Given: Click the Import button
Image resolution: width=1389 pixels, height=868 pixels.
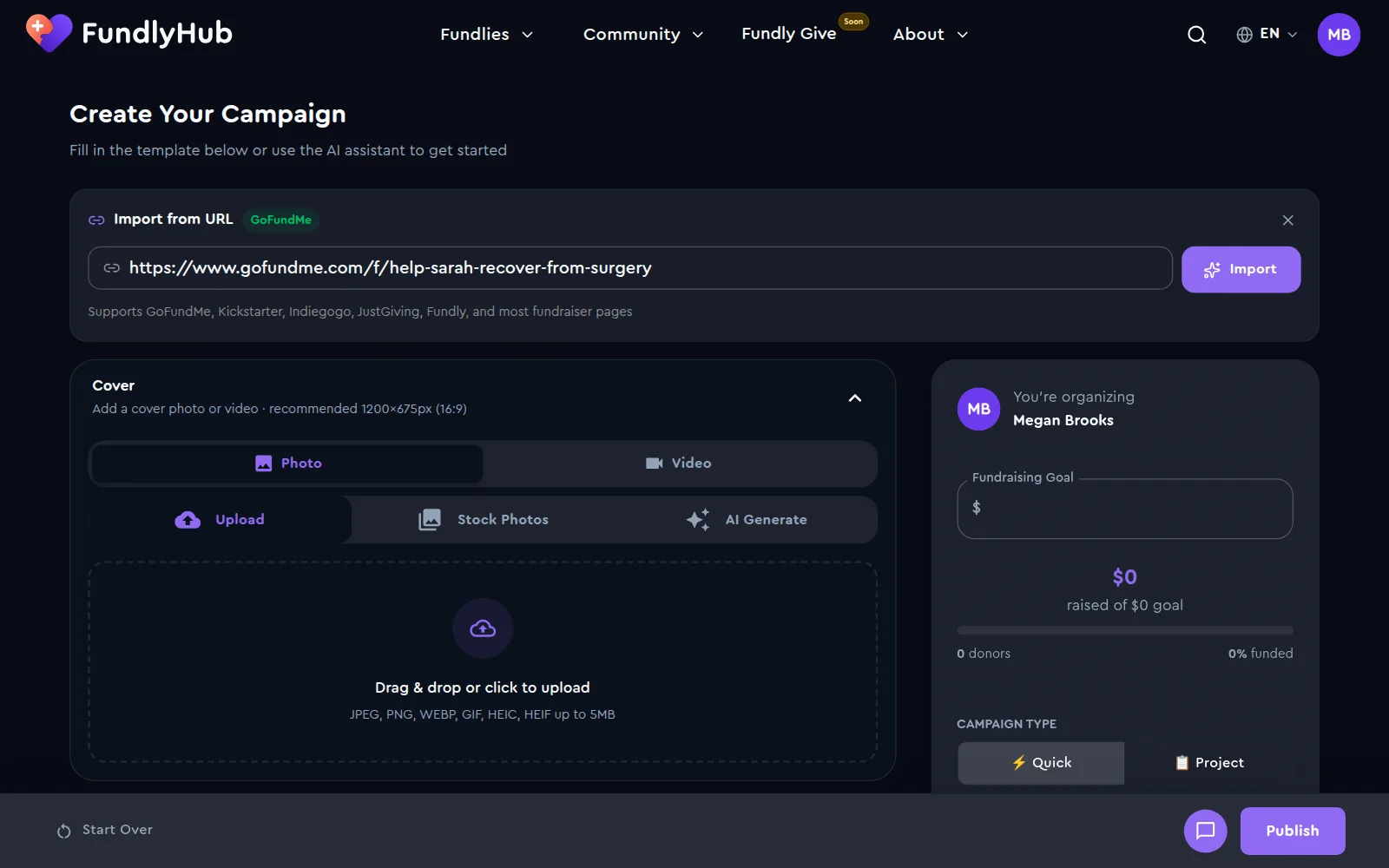Looking at the screenshot, I should point(1241,269).
